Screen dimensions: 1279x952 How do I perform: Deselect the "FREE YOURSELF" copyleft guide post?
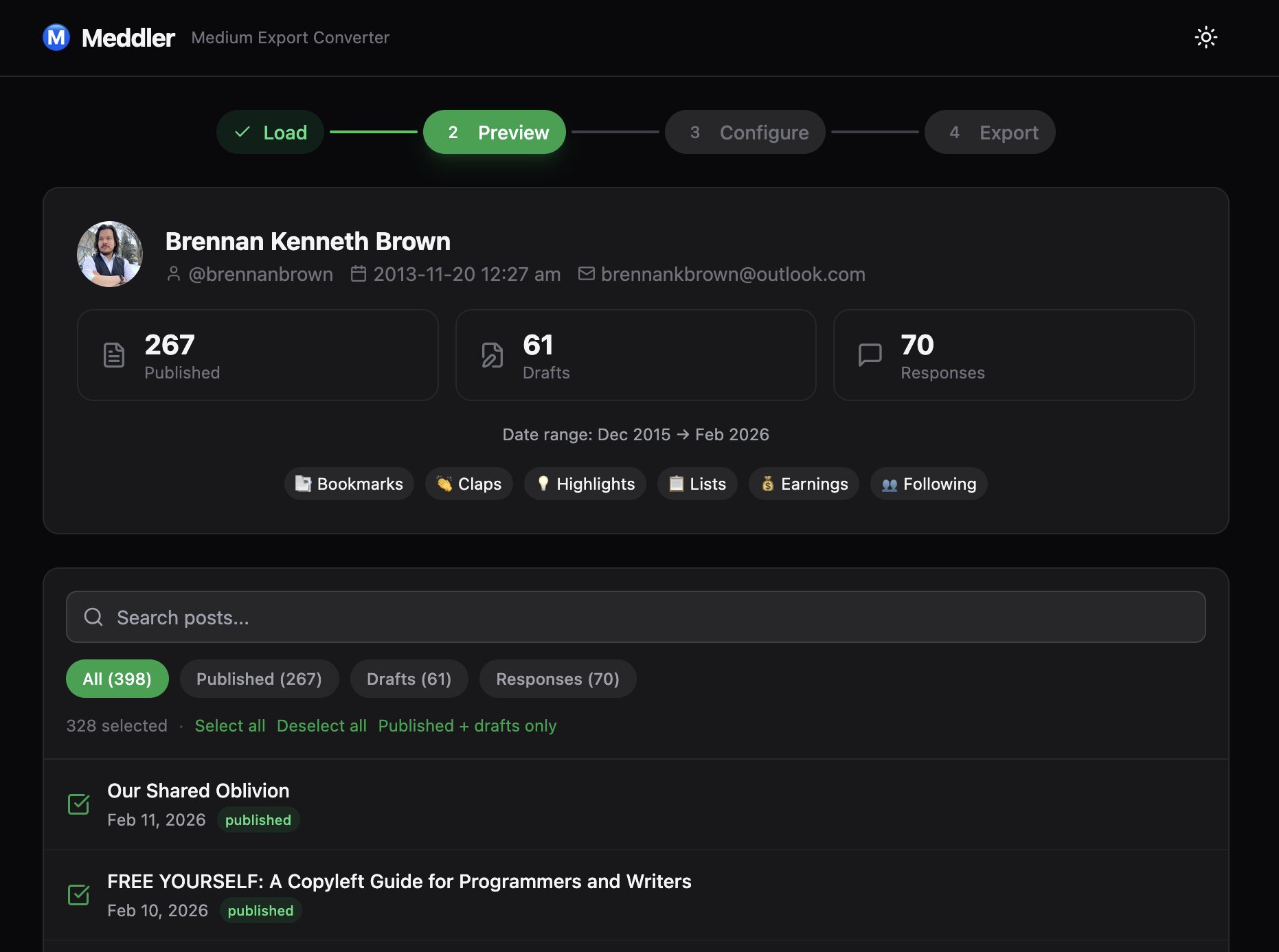coord(79,895)
